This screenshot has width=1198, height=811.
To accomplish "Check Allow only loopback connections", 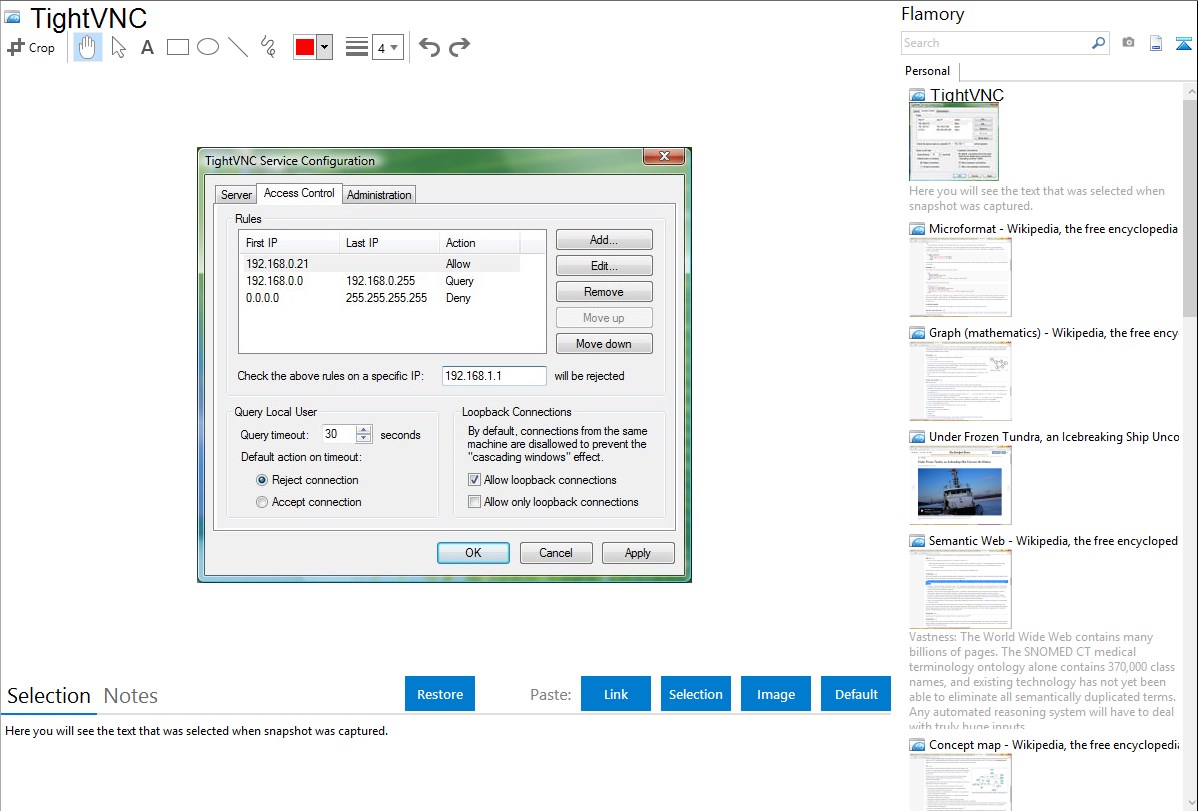I will click(475, 502).
